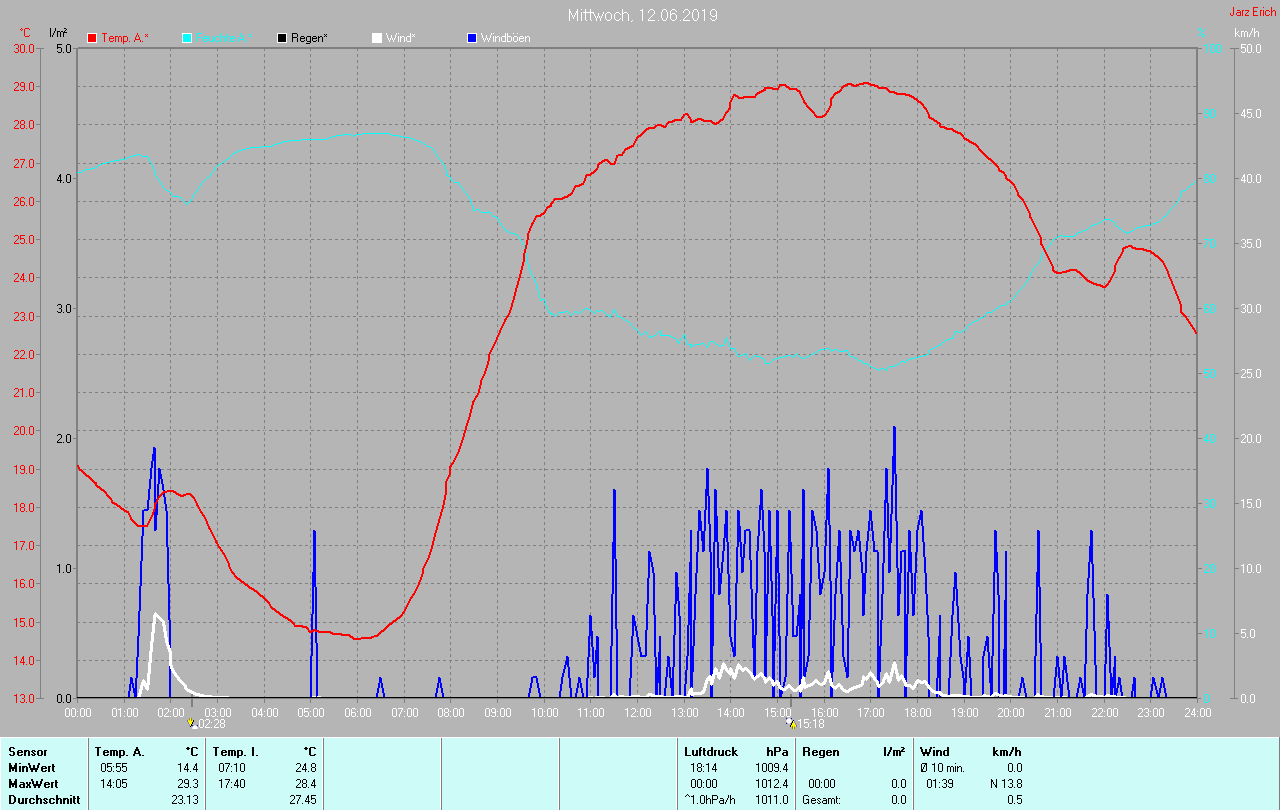This screenshot has width=1280, height=810.
Task: Click the MinWert row label
Action: (31, 767)
